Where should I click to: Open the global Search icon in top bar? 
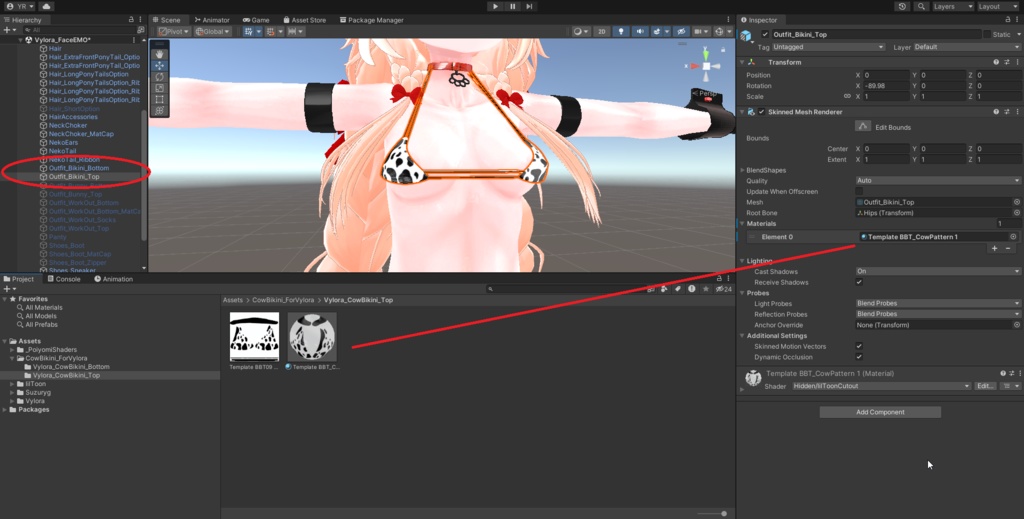click(921, 7)
